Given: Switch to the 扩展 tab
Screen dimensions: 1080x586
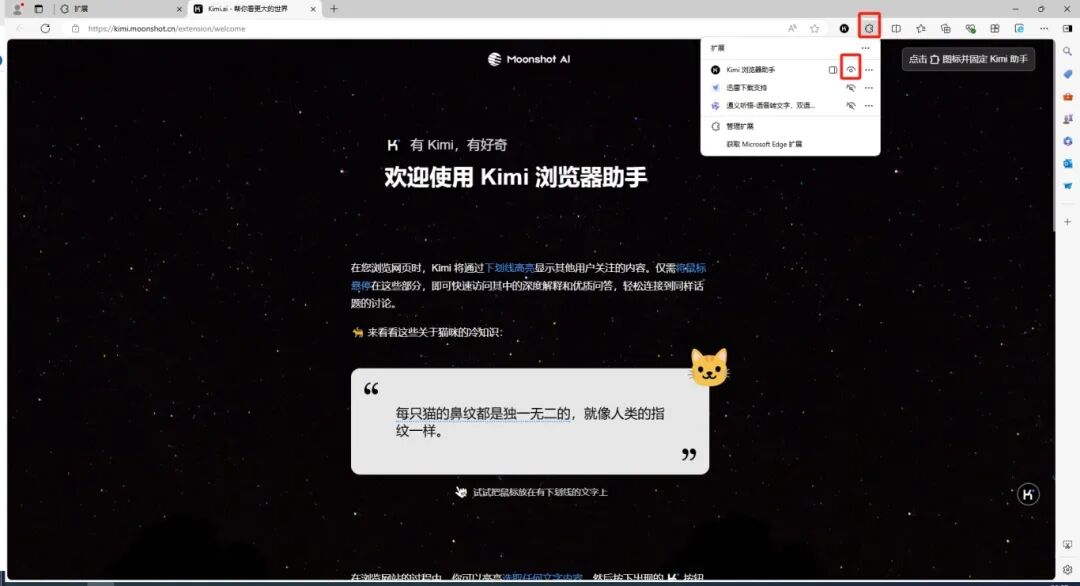Looking at the screenshot, I should (118, 9).
